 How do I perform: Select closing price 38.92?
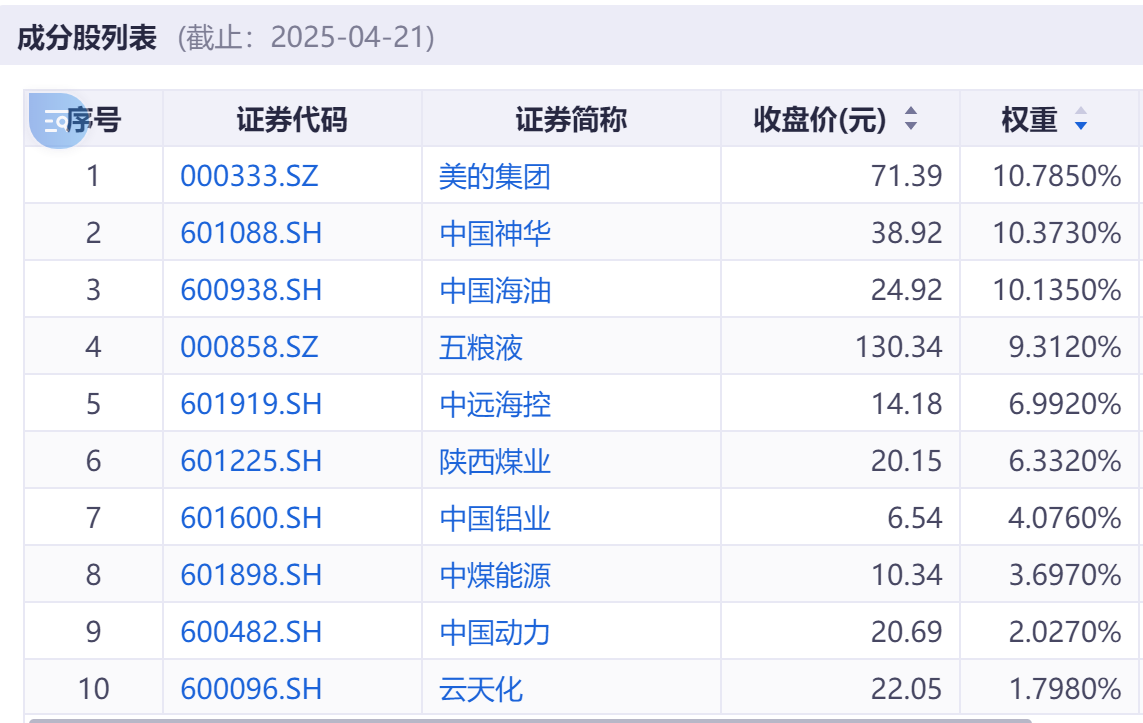click(906, 233)
